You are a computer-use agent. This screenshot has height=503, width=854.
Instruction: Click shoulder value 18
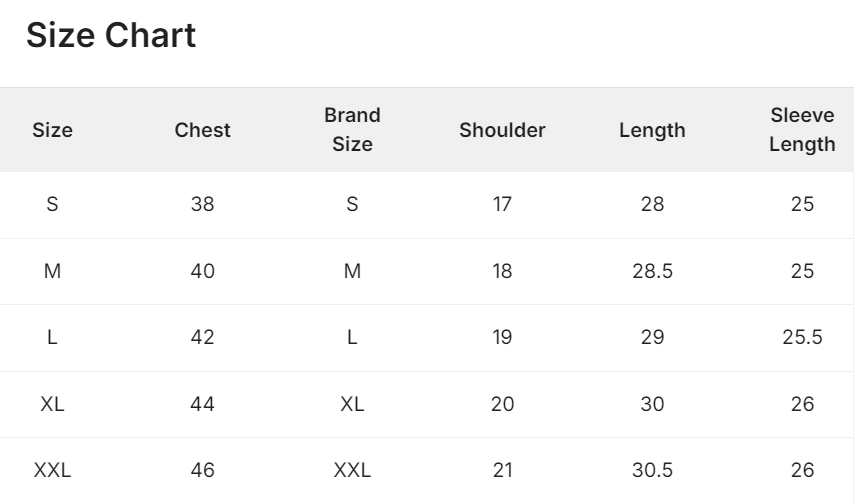tap(502, 271)
